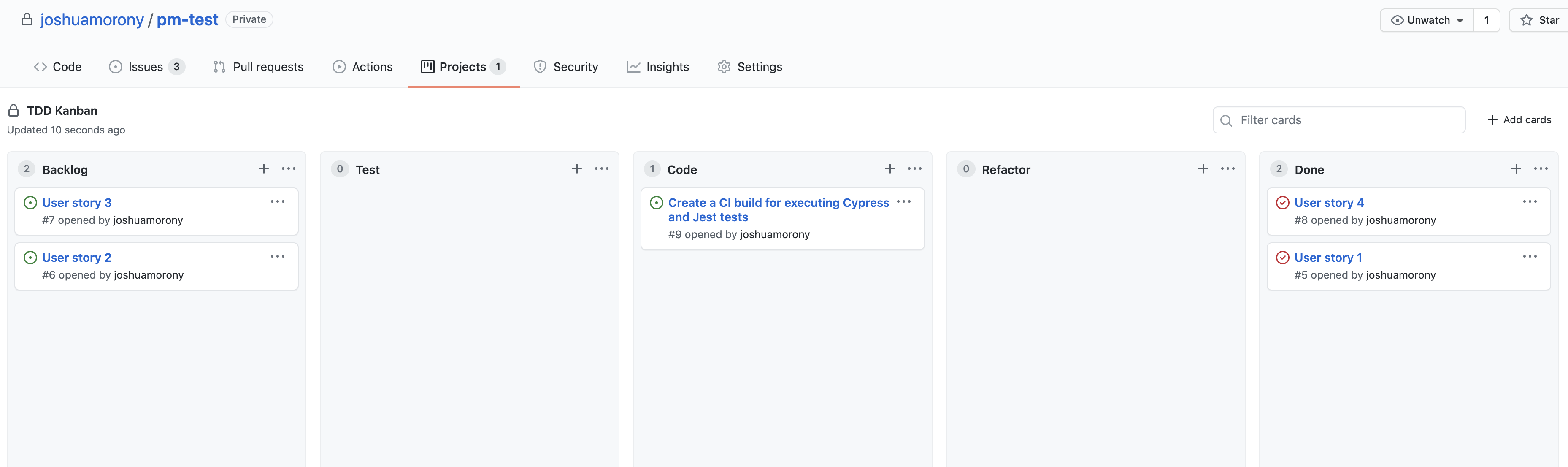The image size is (1568, 467).
Task: Add a card to Done column
Action: click(1516, 168)
